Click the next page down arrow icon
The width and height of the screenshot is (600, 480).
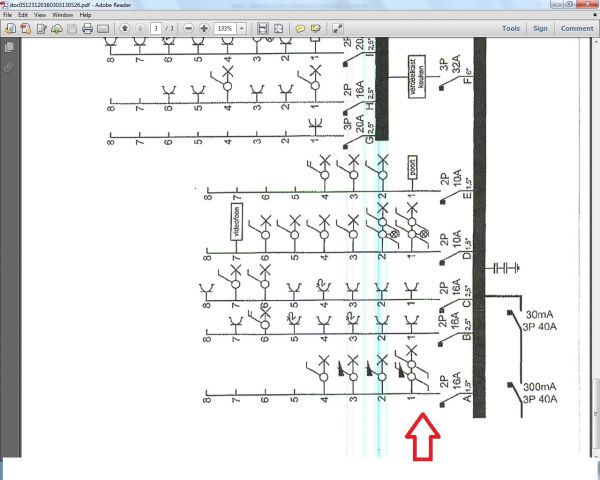tap(140, 28)
